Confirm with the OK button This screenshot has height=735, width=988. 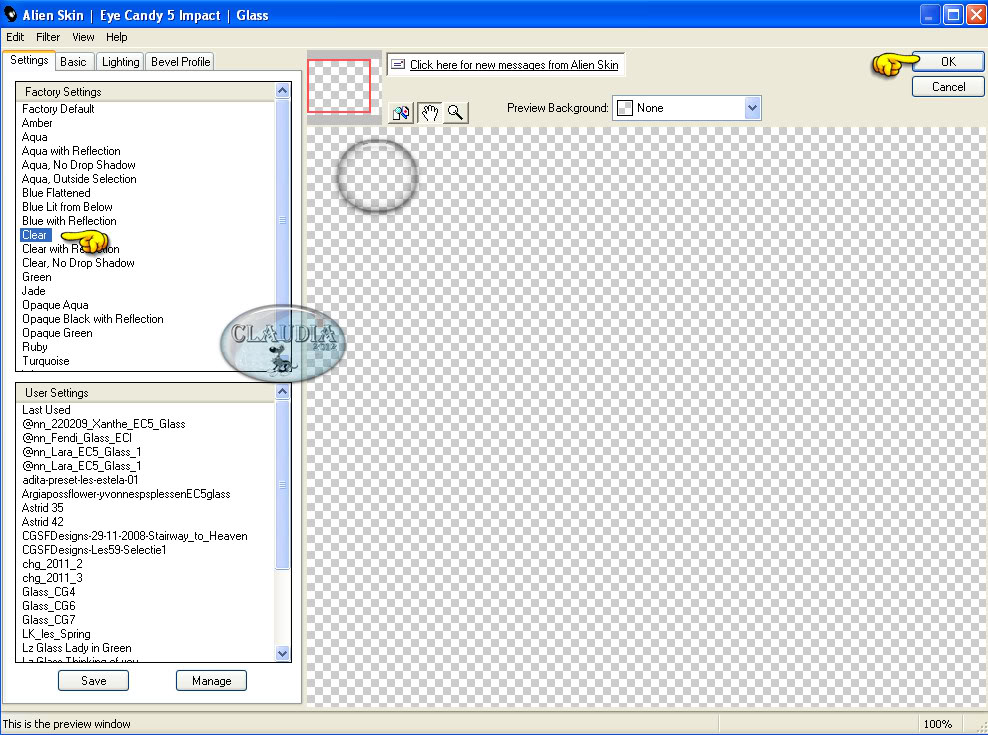(948, 61)
